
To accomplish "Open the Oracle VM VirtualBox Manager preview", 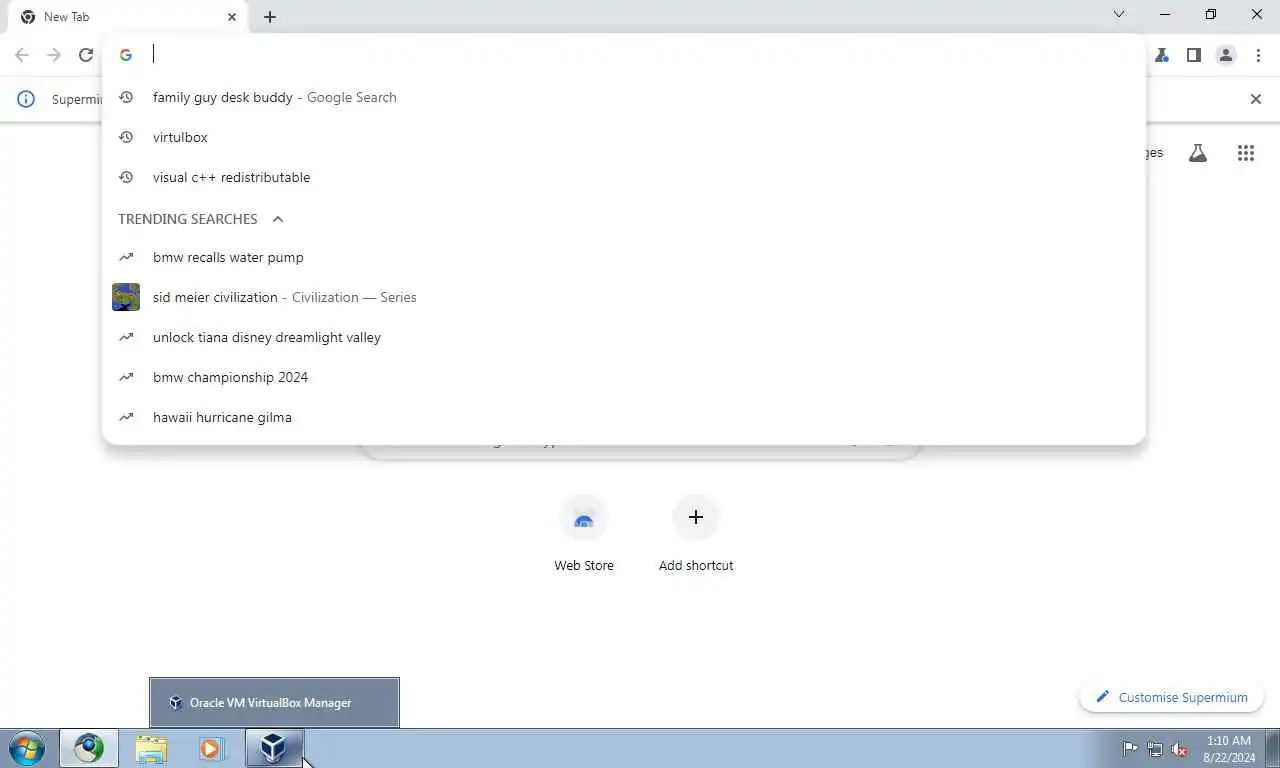I will pyautogui.click(x=274, y=702).
